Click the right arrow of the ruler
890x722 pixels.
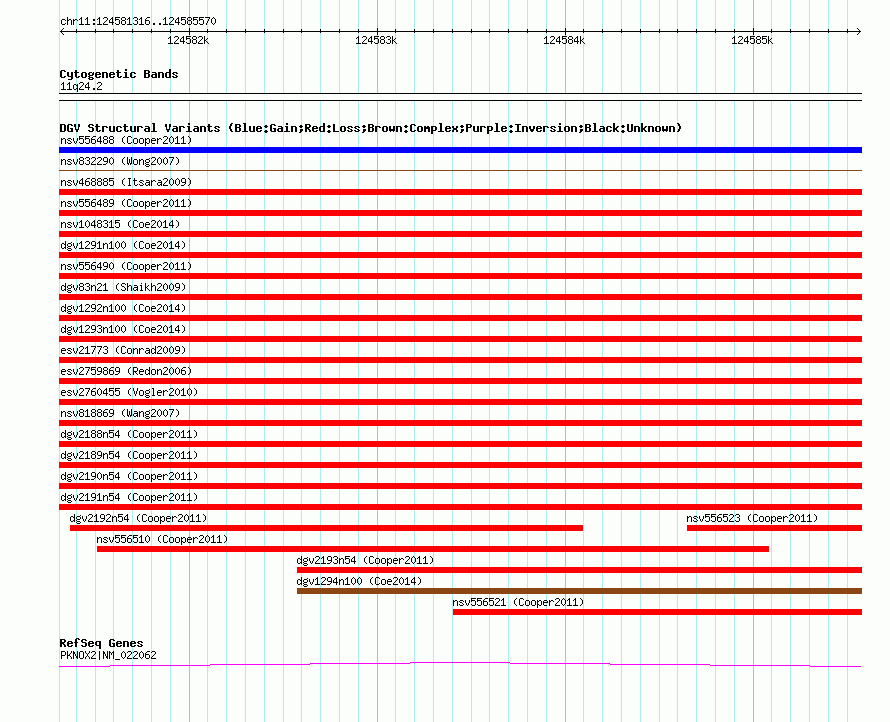point(859,32)
